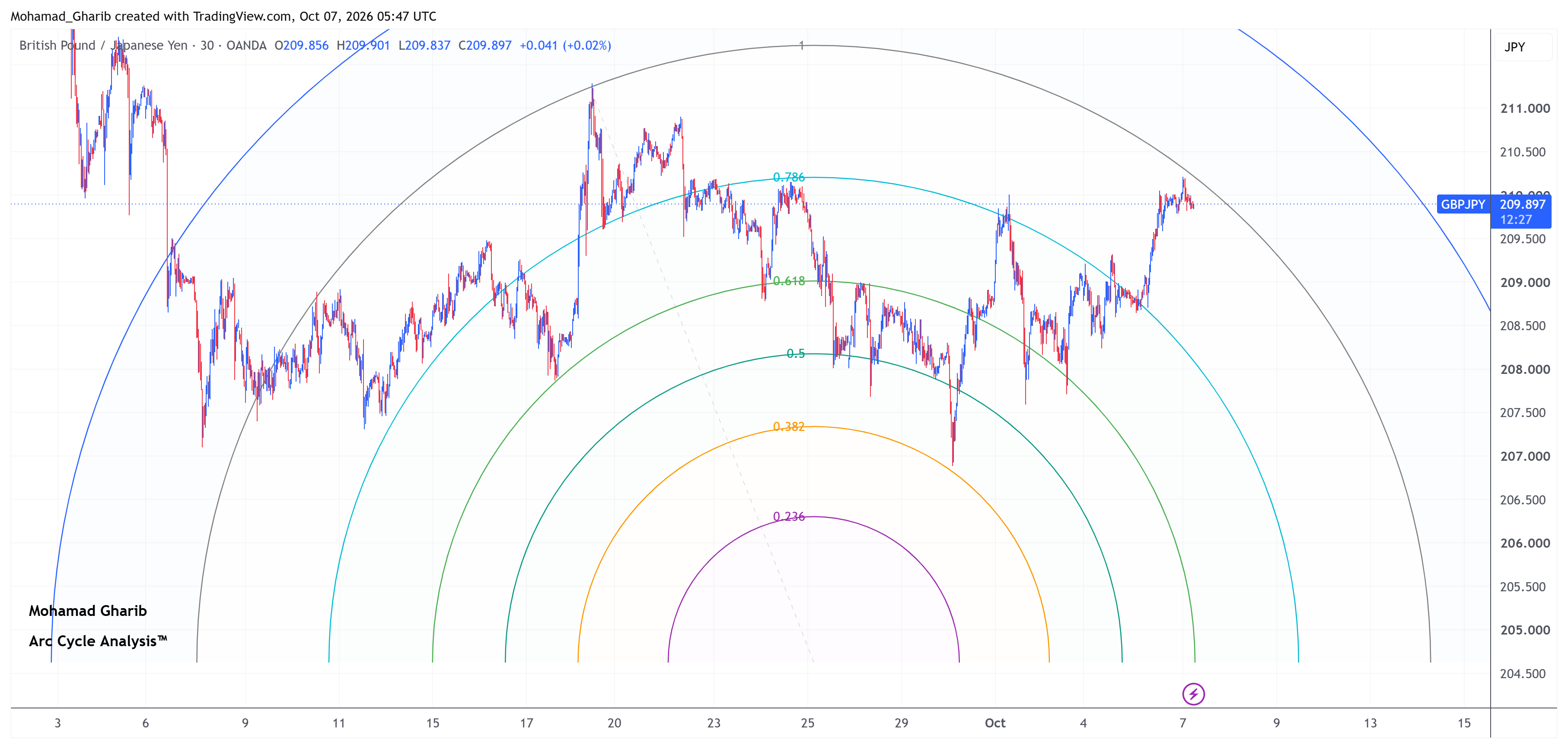Screen dimensions: 1568x743
Task: Click the O209.856 open value
Action: [301, 46]
